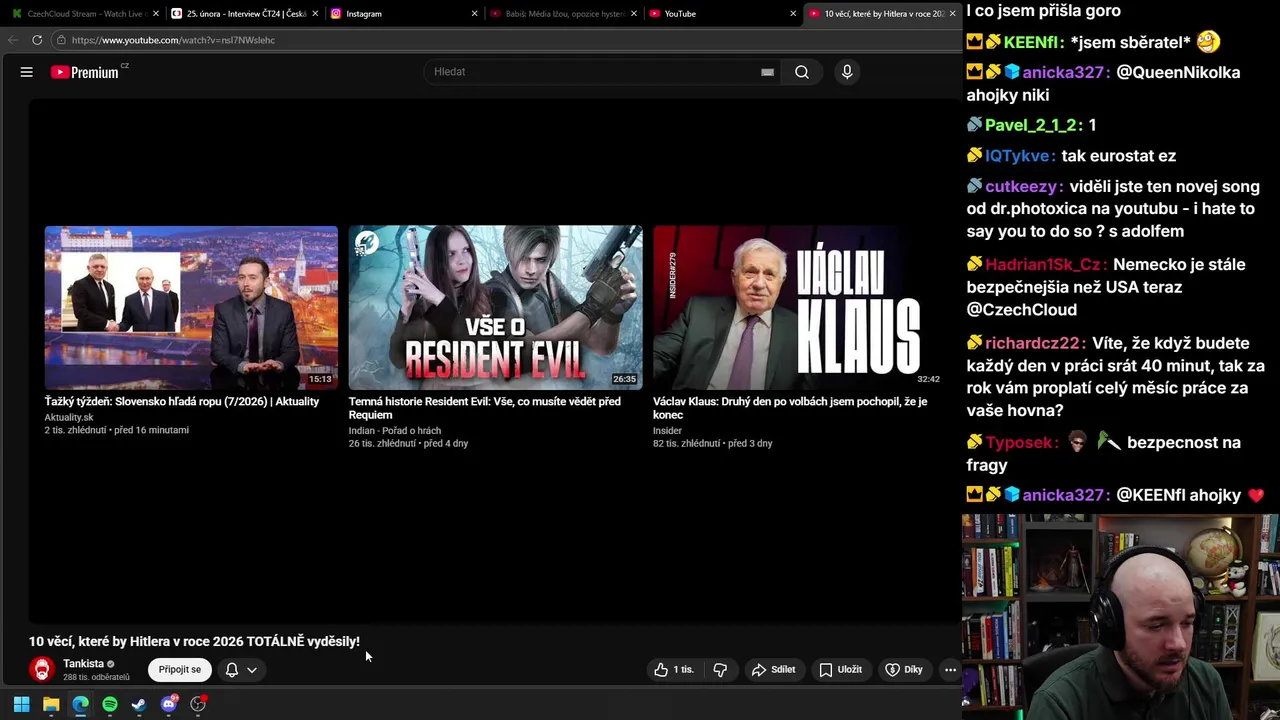Open the title 'Ťažký týždeň: Slovensko hľadá ropu'
This screenshot has height=720, width=1280.
coord(182,402)
